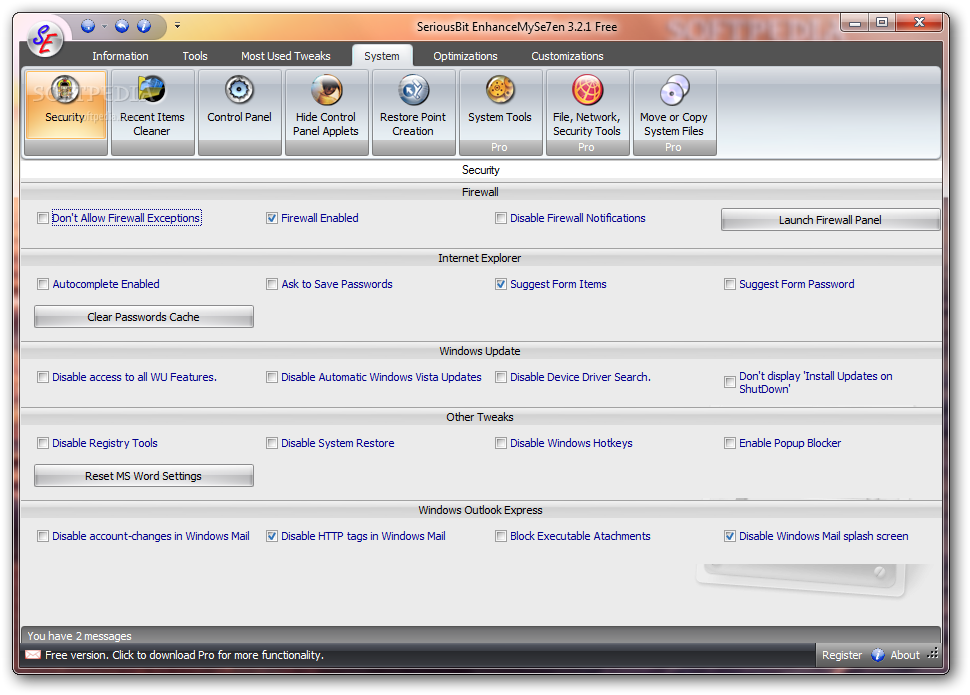
Task: Switch to the Tools tab
Action: pyautogui.click(x=195, y=56)
